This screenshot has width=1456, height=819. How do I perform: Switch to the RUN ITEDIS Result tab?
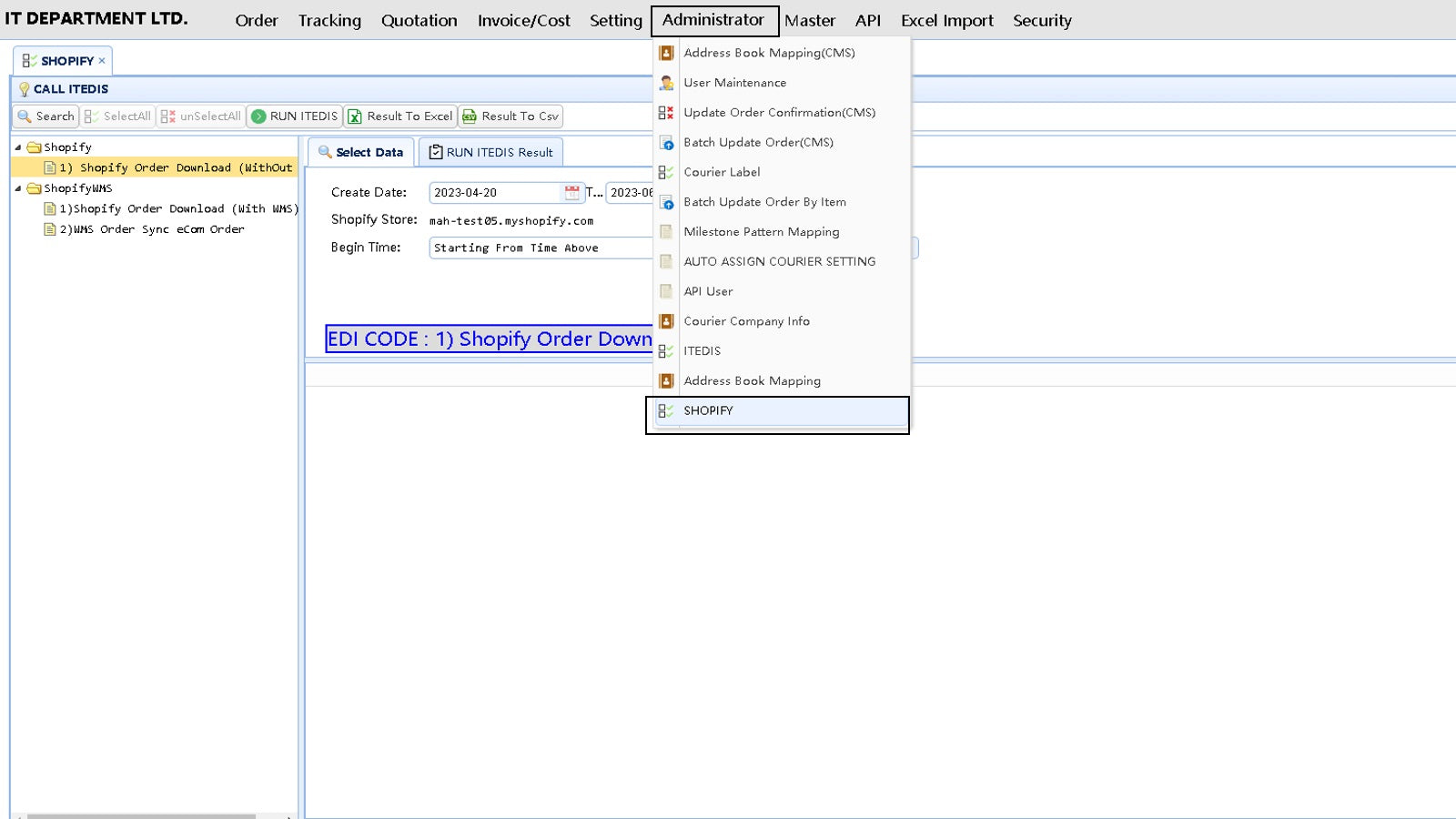tap(490, 152)
